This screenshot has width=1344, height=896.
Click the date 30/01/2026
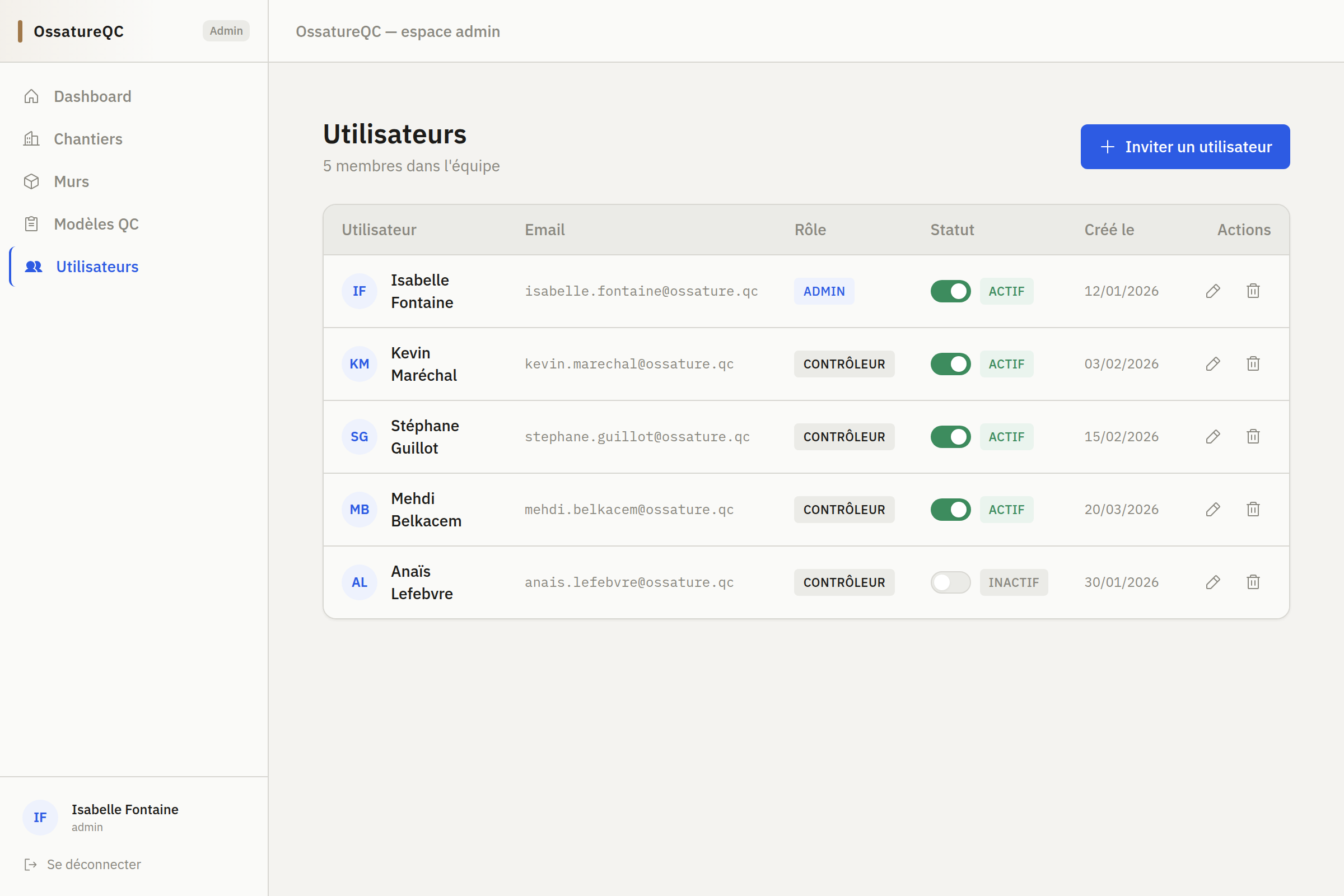[x=1121, y=582]
